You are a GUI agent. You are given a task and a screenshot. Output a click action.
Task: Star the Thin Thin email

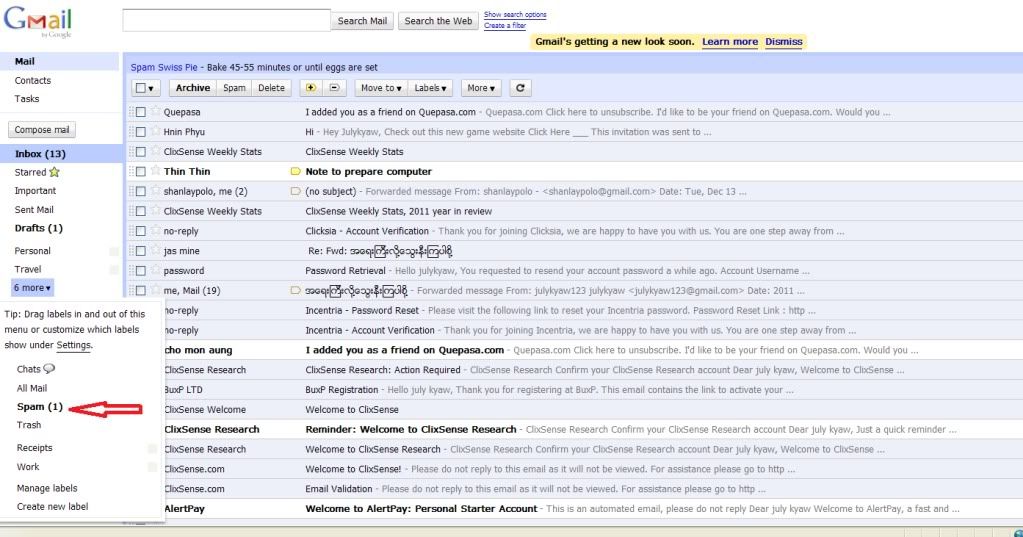pyautogui.click(x=155, y=171)
